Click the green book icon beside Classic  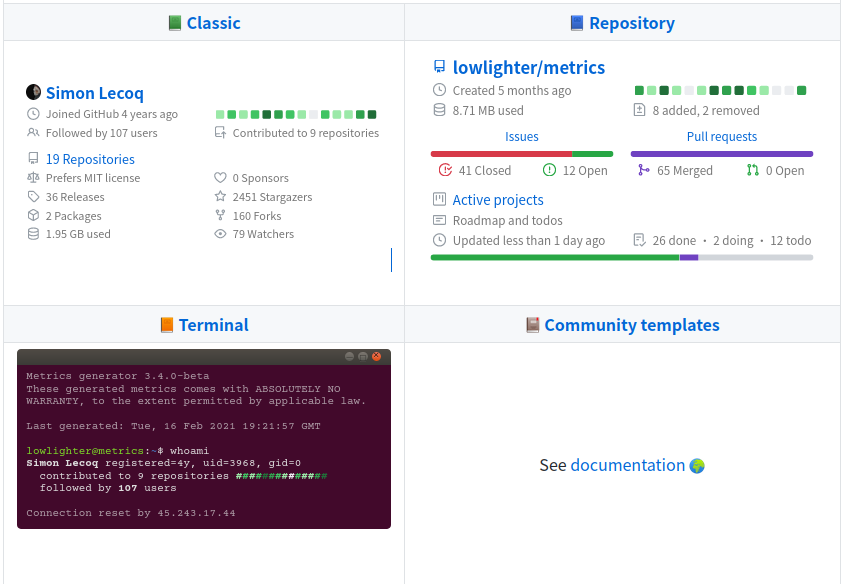[174, 23]
